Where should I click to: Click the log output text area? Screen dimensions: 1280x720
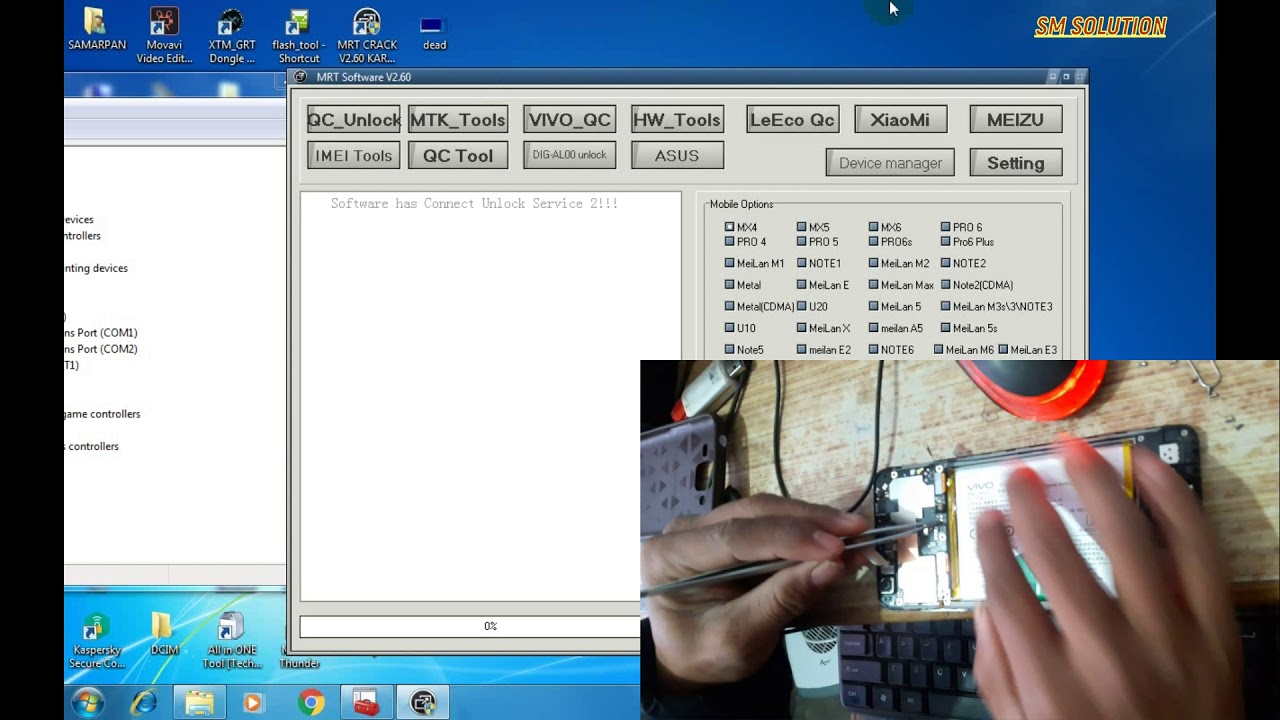coord(490,396)
